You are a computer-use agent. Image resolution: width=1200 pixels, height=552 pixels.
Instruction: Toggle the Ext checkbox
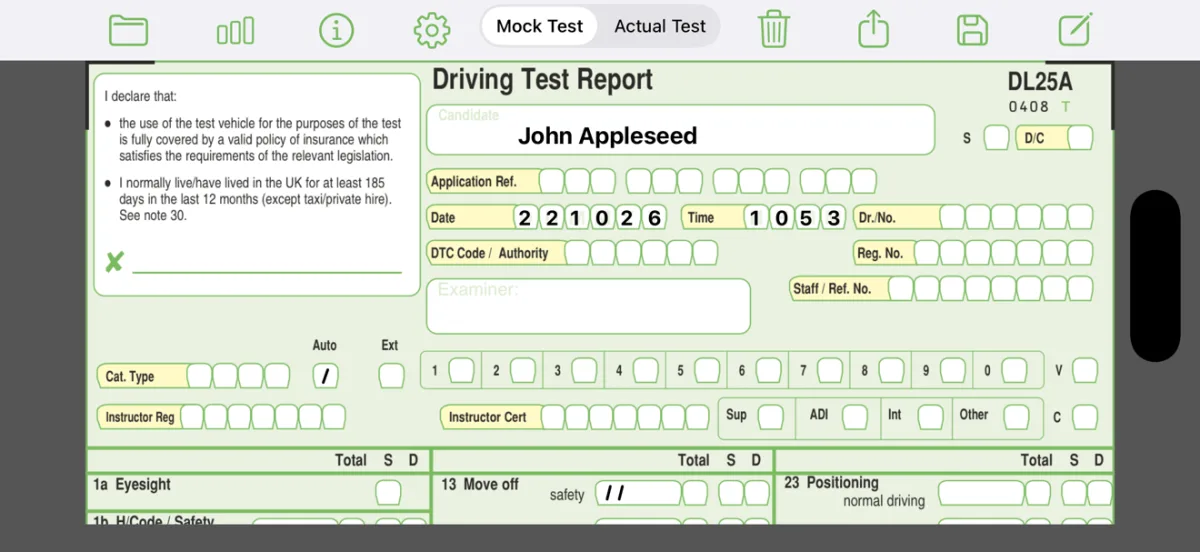392,376
